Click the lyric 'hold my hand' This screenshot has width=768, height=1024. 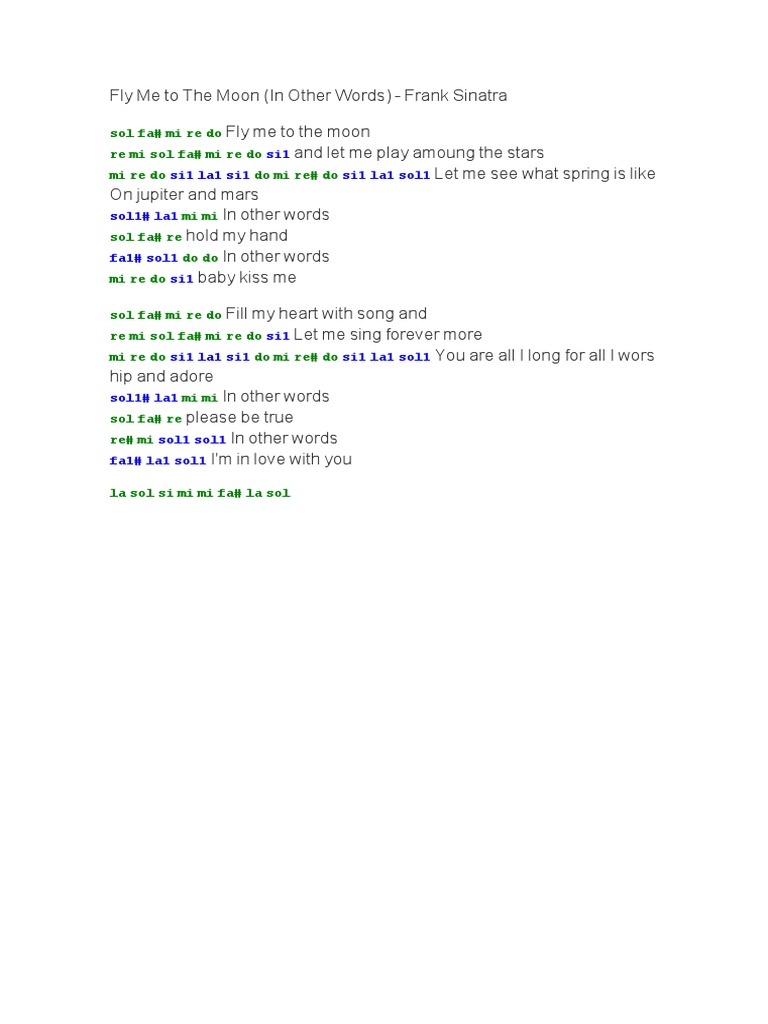tap(236, 236)
